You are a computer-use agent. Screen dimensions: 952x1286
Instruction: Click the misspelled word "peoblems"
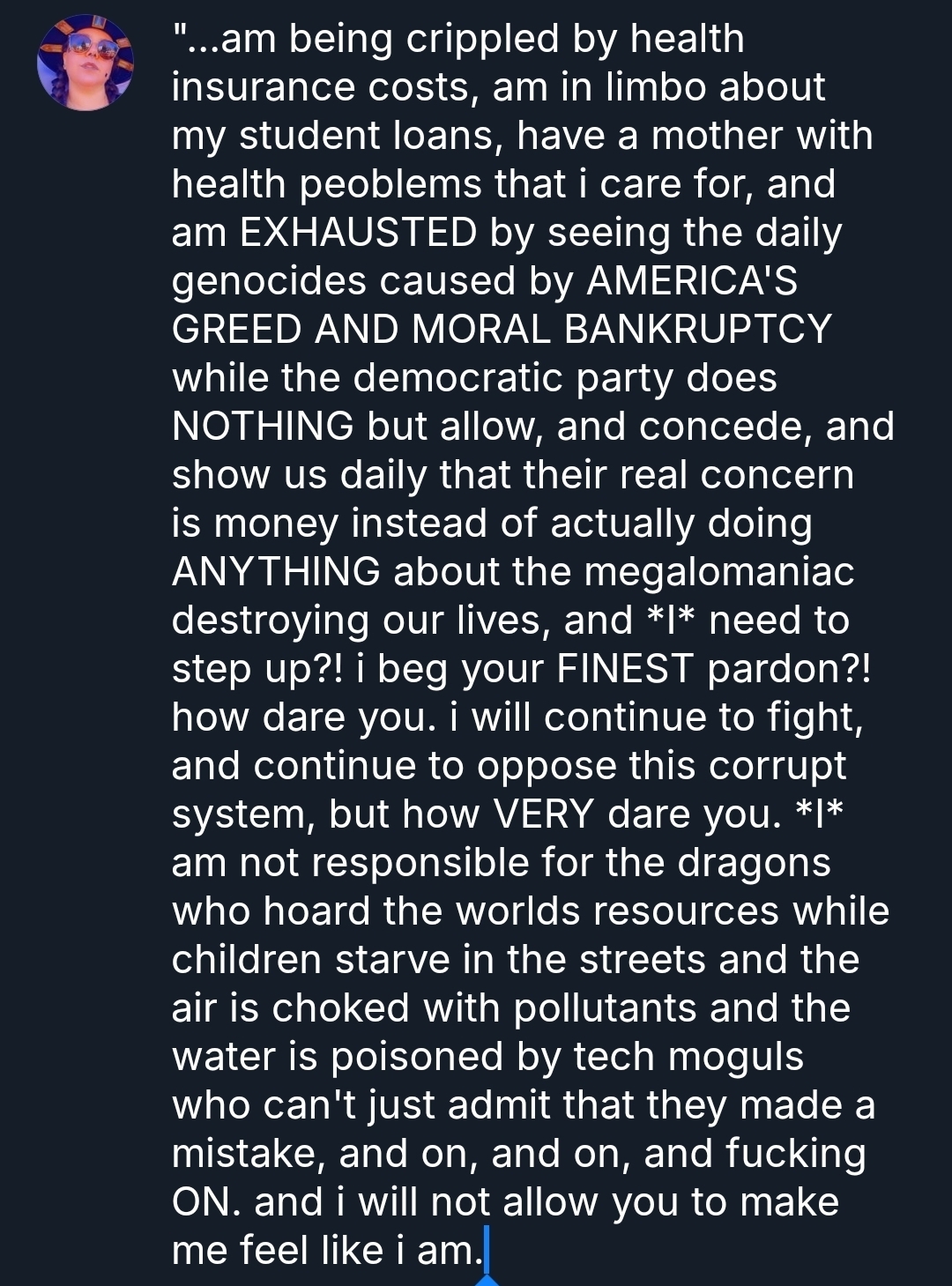click(390, 184)
